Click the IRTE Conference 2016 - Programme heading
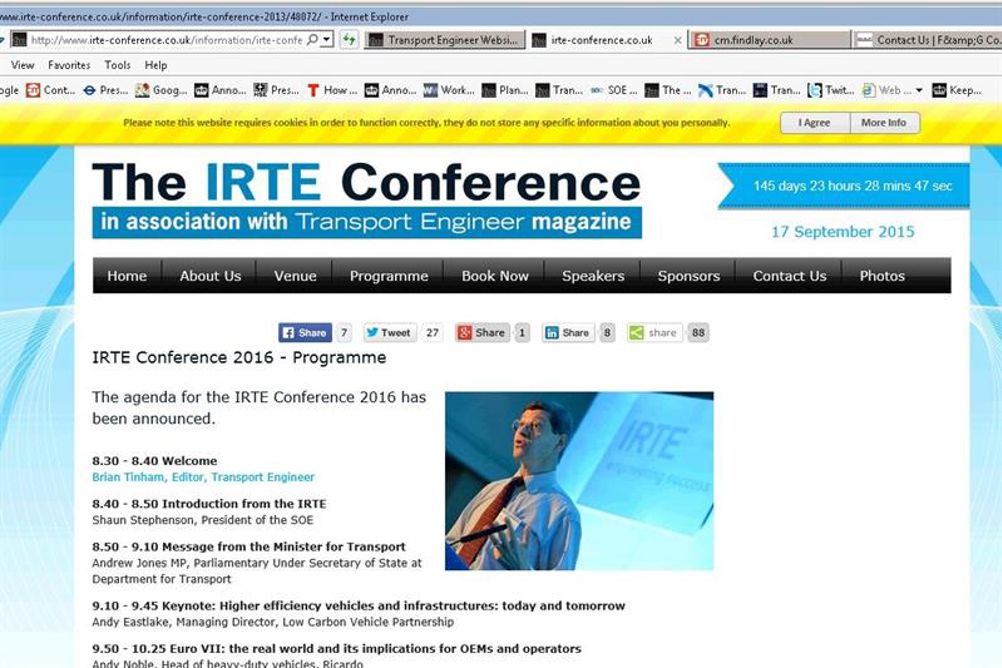This screenshot has height=668, width=1002. click(x=239, y=357)
